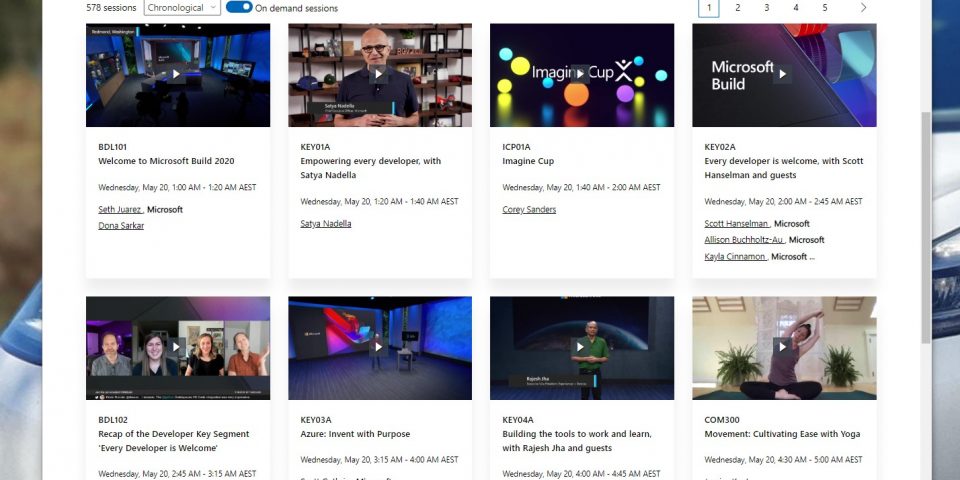Play the KEY02A Microsoft Build video
The height and width of the screenshot is (480, 960).
click(782, 74)
